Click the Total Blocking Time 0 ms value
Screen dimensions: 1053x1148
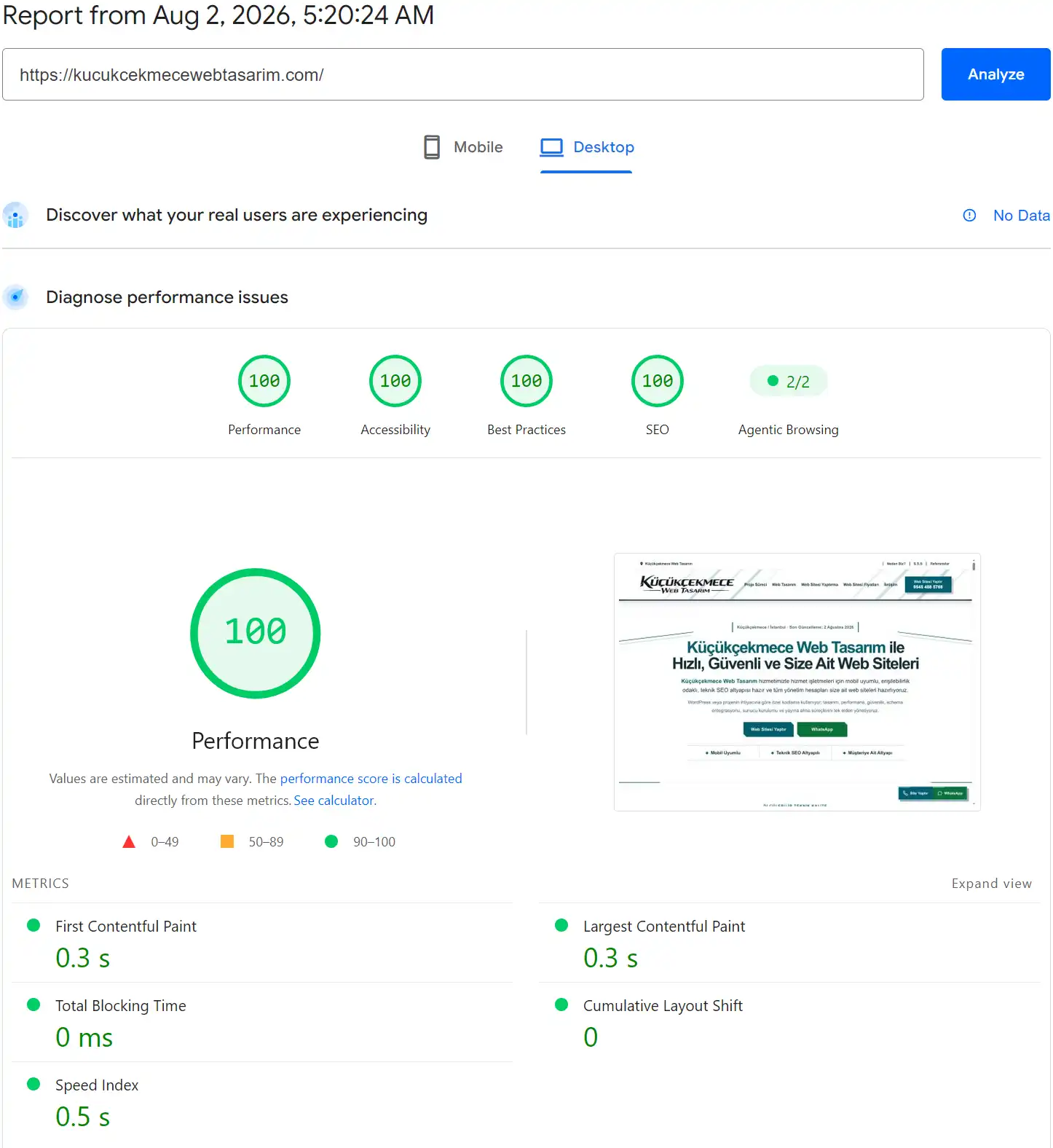tap(84, 1037)
